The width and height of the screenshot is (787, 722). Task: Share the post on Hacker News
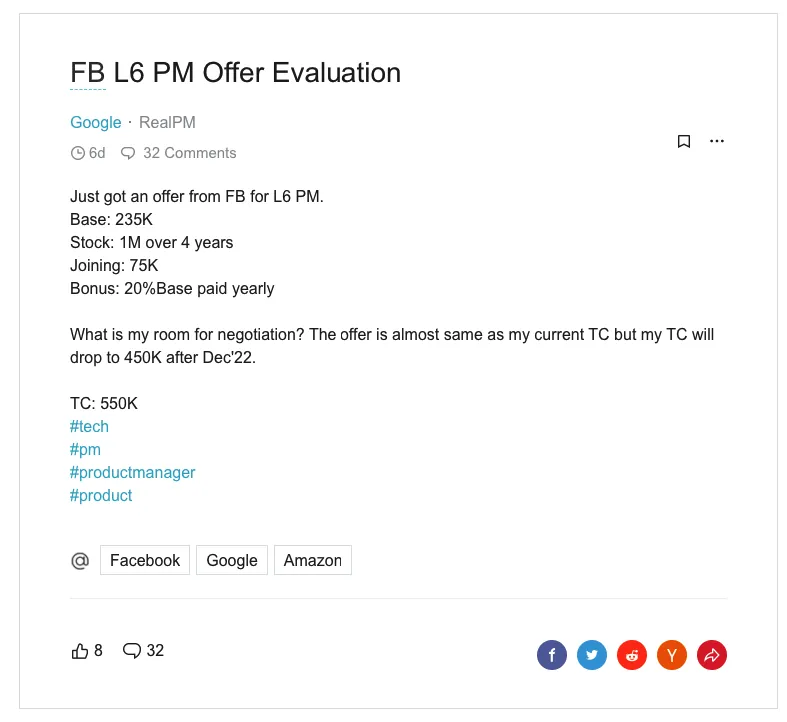(x=672, y=656)
